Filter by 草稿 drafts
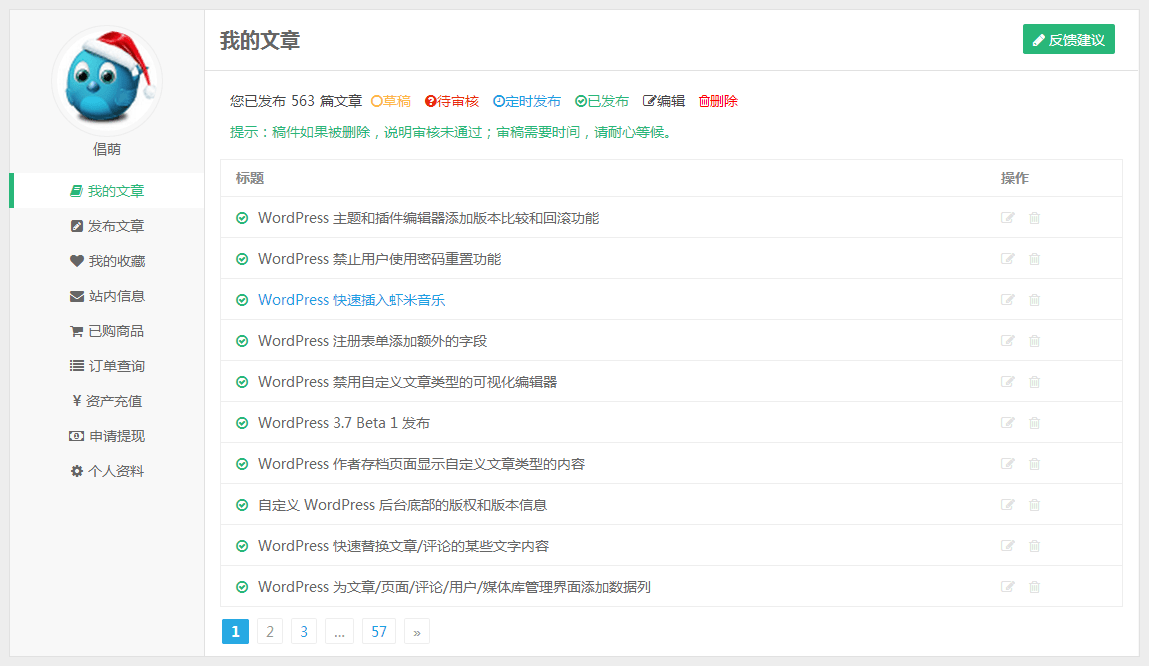Image resolution: width=1149 pixels, height=666 pixels. [x=391, y=101]
